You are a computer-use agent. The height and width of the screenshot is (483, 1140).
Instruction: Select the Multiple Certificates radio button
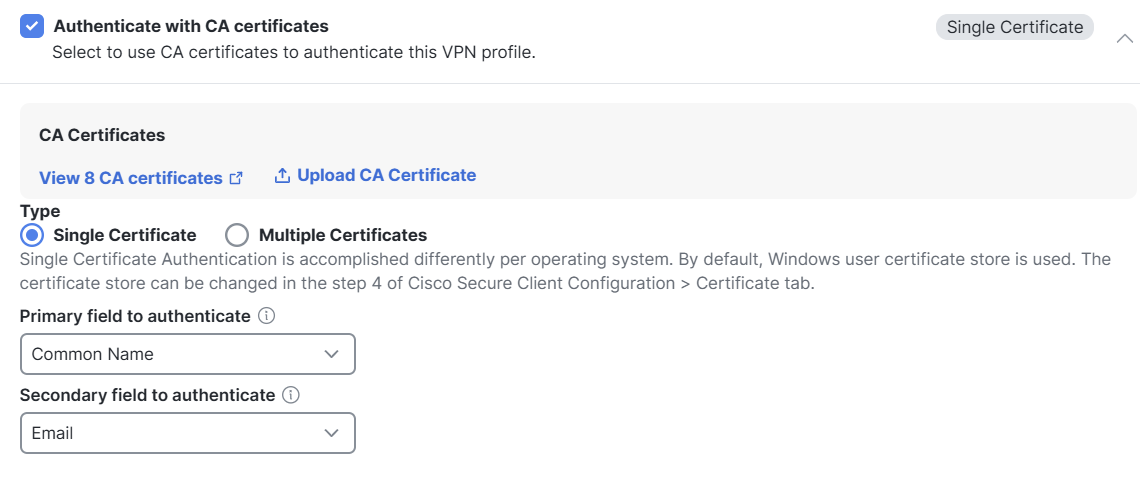pos(237,235)
